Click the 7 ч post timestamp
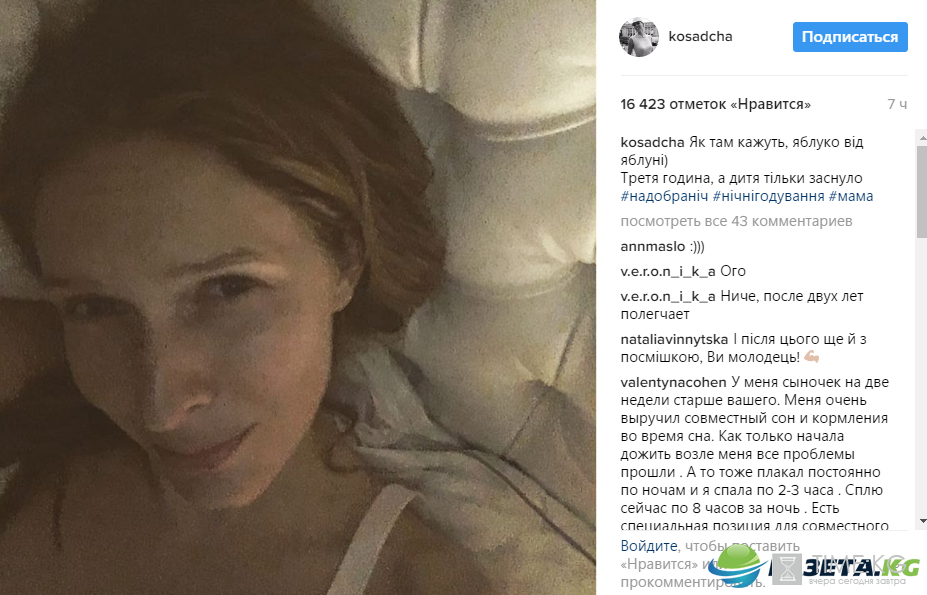This screenshot has height=595, width=927. [x=897, y=104]
